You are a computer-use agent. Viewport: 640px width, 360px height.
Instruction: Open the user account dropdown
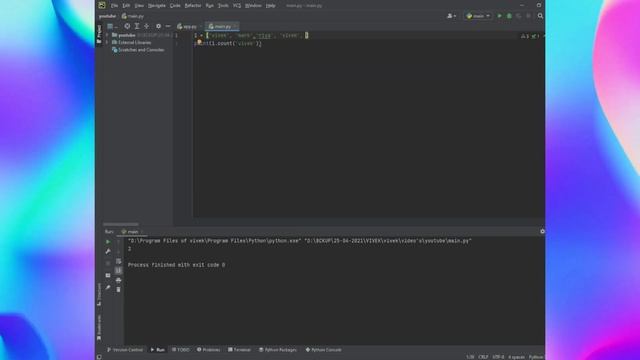click(x=451, y=16)
